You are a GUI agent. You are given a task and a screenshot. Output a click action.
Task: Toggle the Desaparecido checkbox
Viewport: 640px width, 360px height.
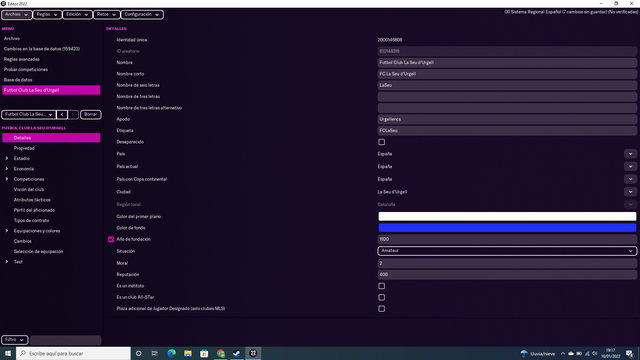[381, 142]
